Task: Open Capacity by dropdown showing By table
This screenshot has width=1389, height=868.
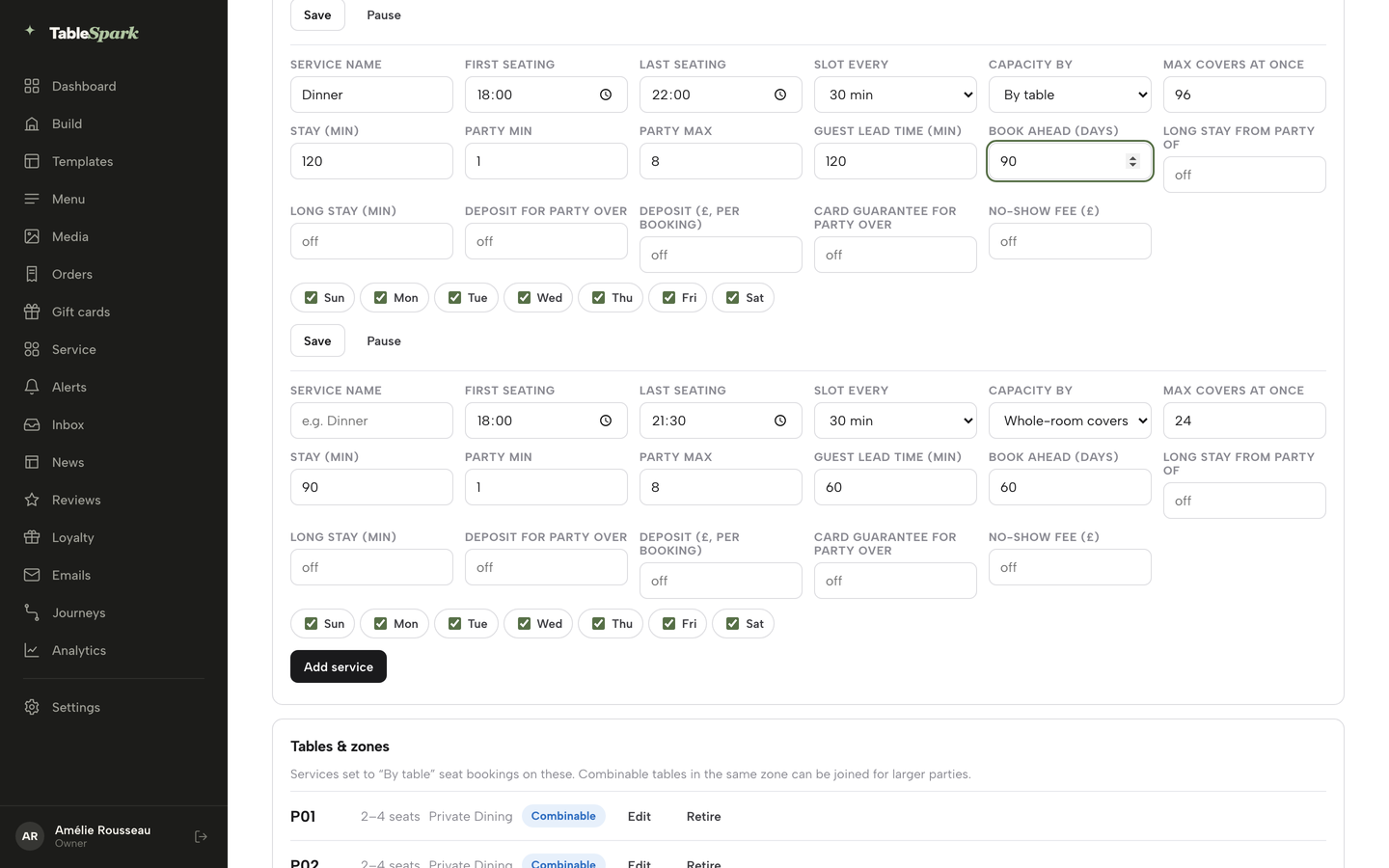Action: 1070,95
